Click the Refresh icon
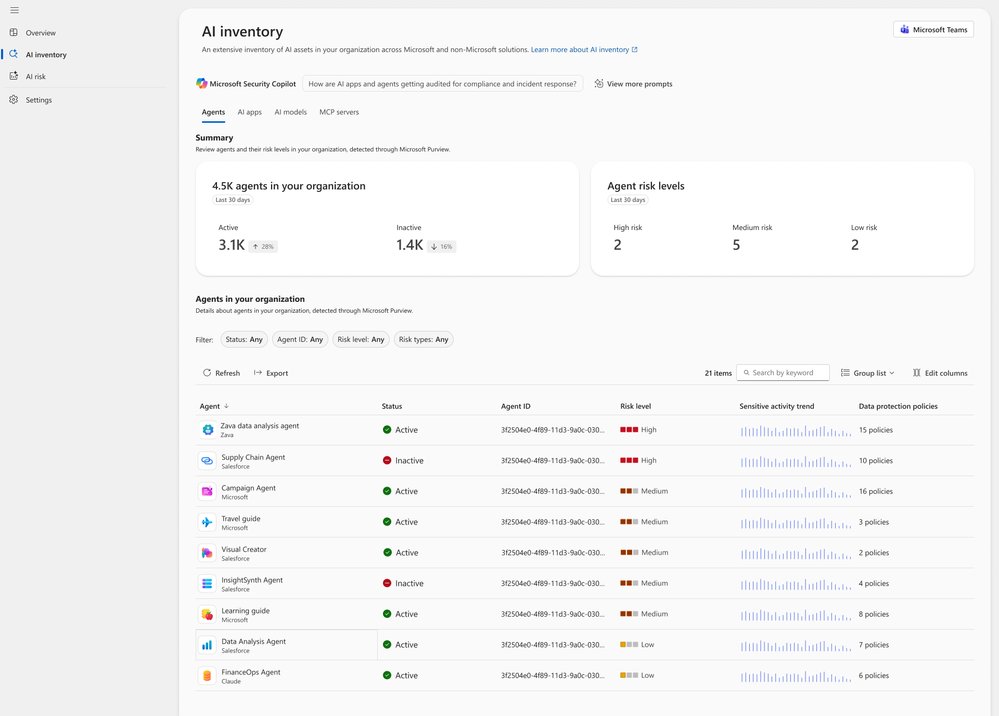The image size is (999, 716). point(206,373)
